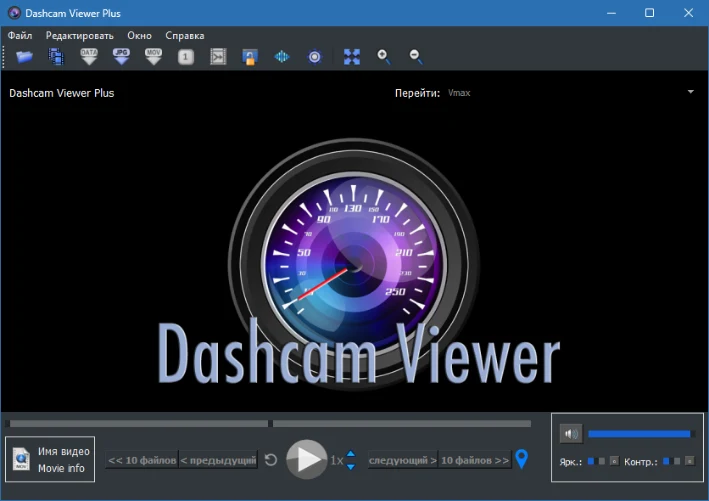709x501 pixels.
Task: Expand the Перейти dropdown arrow
Action: pyautogui.click(x=690, y=92)
